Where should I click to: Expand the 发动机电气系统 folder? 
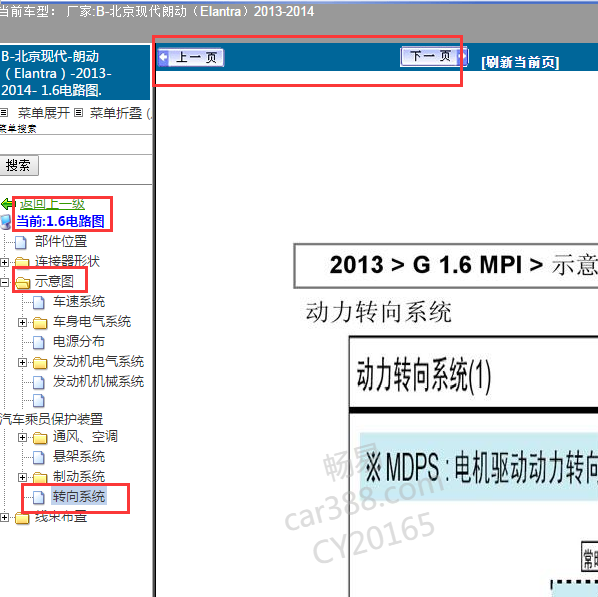tap(23, 362)
